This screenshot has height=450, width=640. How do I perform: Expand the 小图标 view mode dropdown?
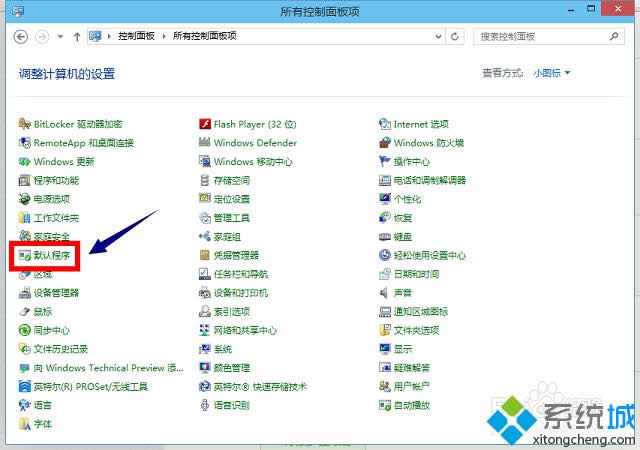coord(552,73)
